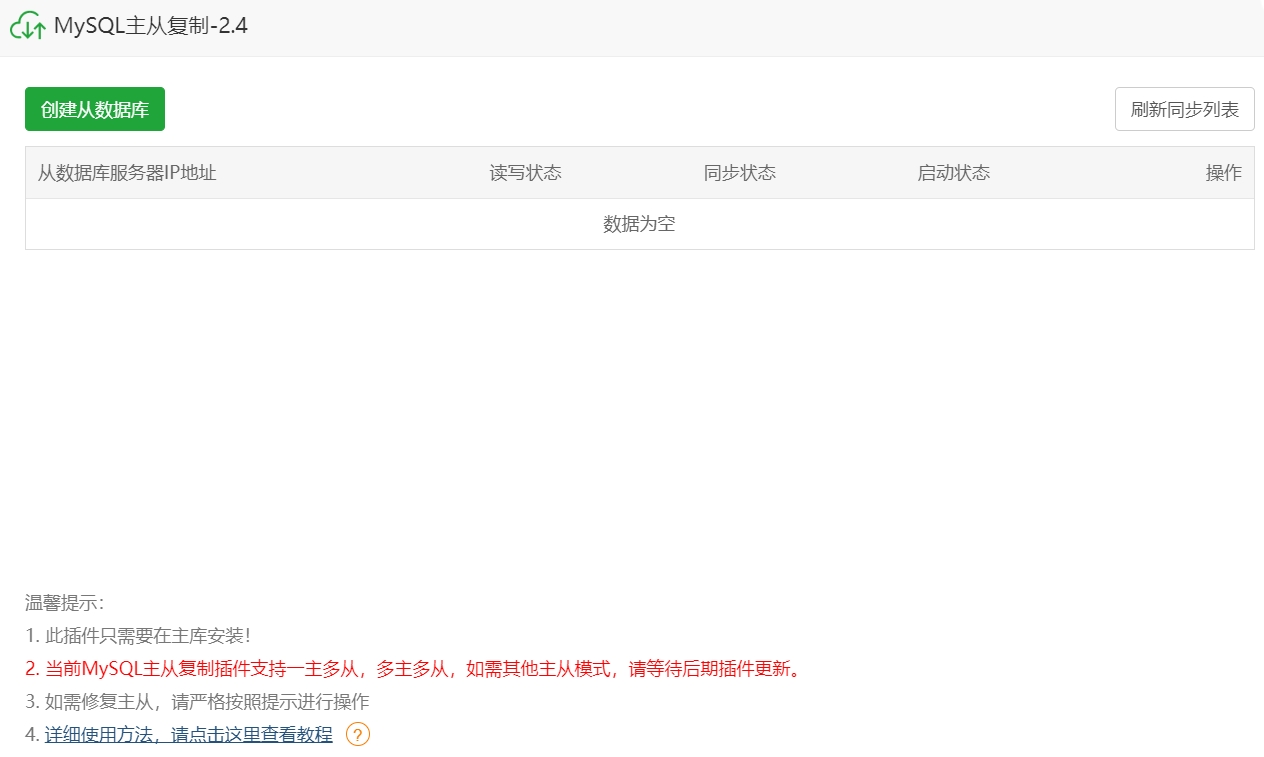The image size is (1264, 757).
Task: Click the 同步状态 column header
Action: coord(740,172)
